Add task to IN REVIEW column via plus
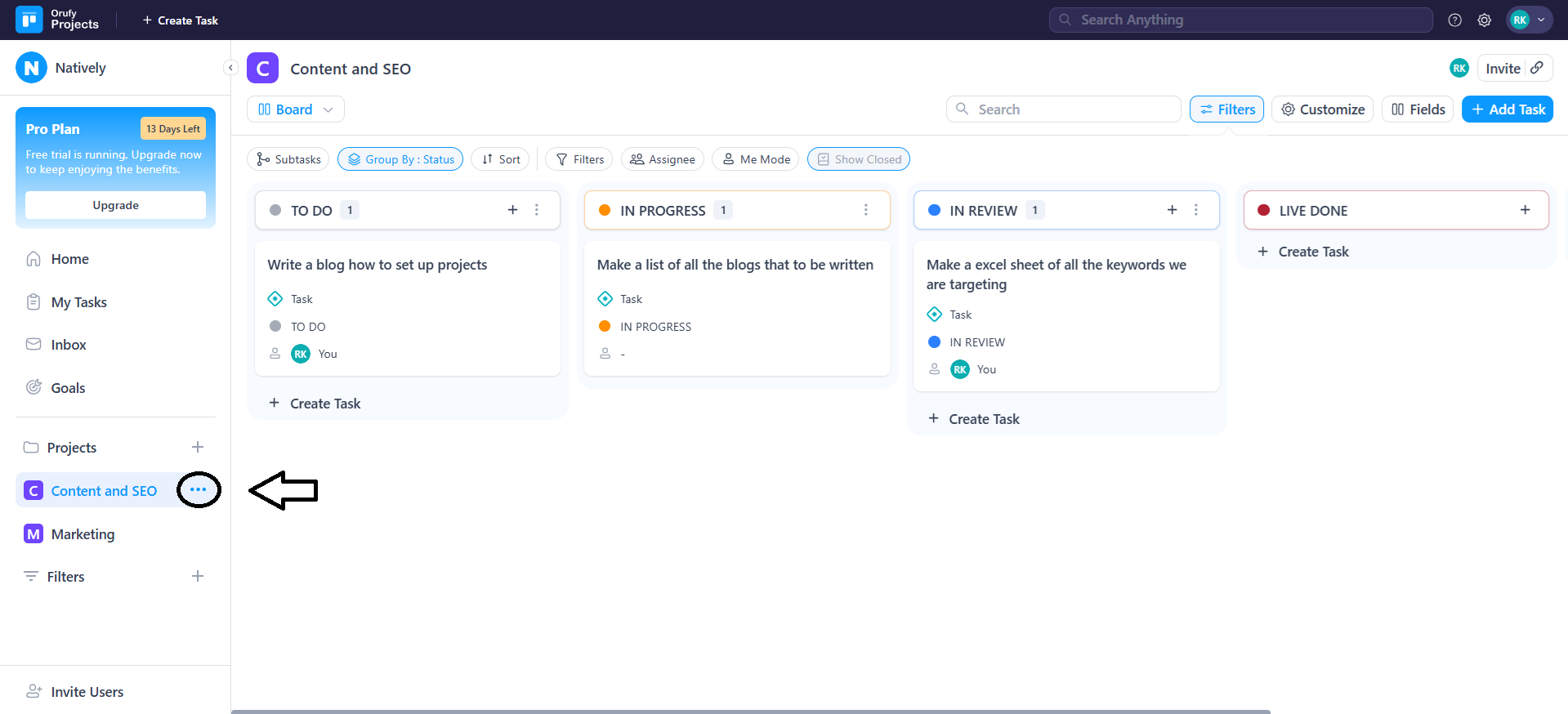The height and width of the screenshot is (714, 1568). point(1172,210)
